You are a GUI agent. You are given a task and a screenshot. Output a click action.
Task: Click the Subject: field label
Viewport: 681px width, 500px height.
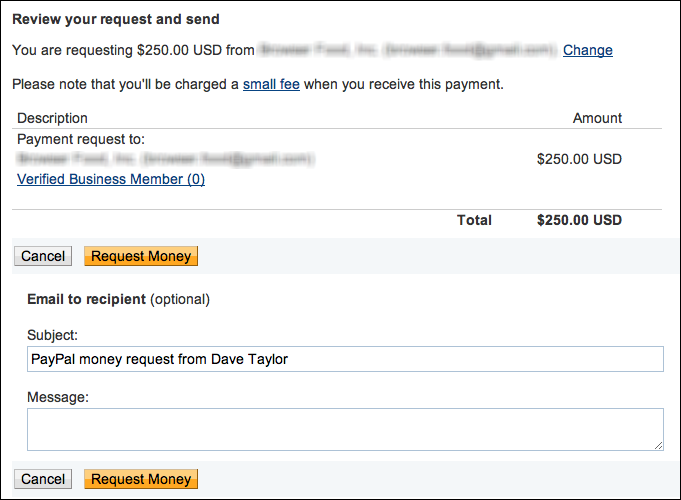pos(53,335)
